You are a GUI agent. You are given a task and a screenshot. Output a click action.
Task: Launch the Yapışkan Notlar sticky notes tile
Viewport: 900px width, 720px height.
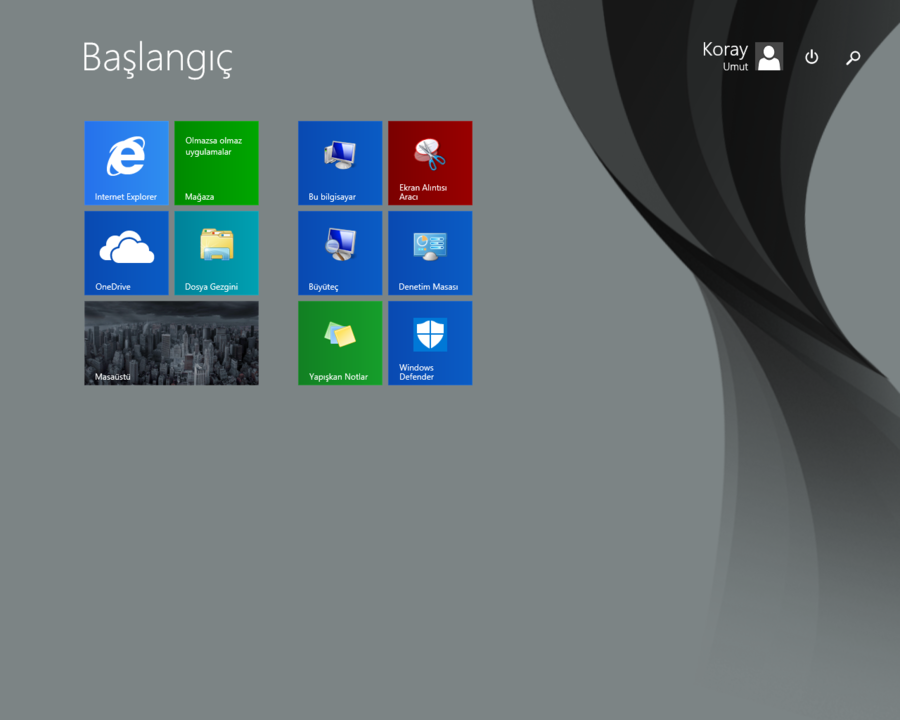coord(340,343)
